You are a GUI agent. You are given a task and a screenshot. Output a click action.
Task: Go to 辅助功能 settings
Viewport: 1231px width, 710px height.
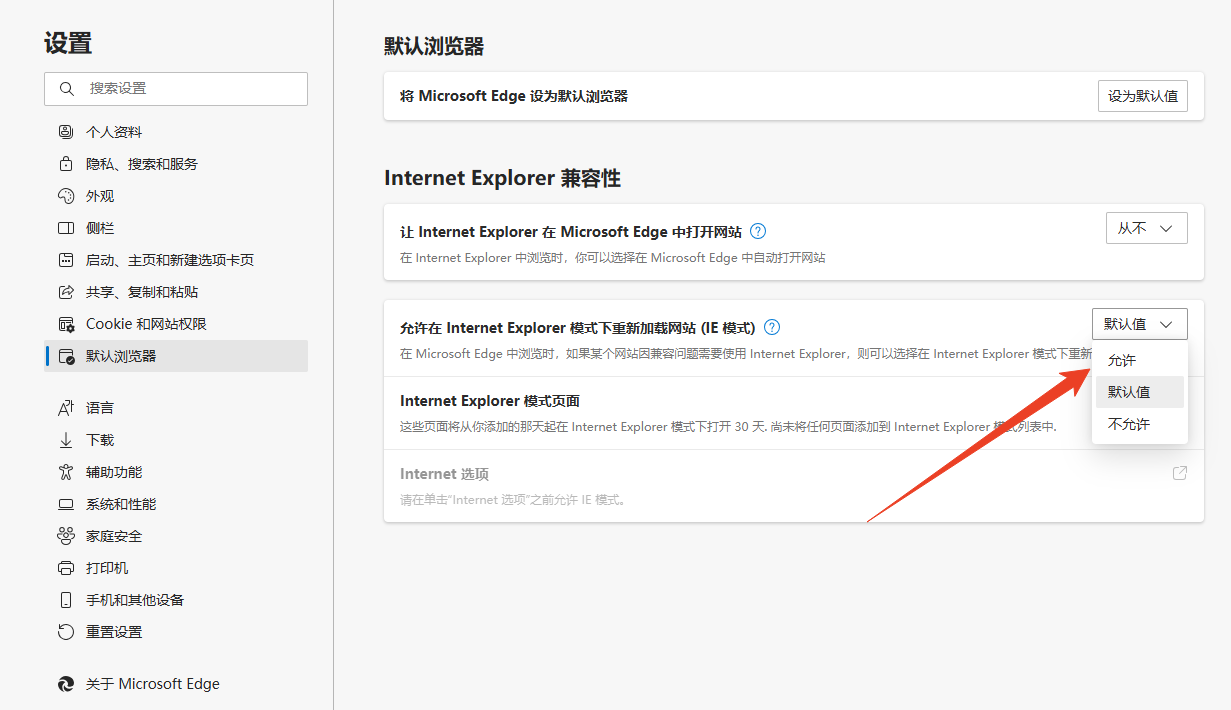click(176, 472)
